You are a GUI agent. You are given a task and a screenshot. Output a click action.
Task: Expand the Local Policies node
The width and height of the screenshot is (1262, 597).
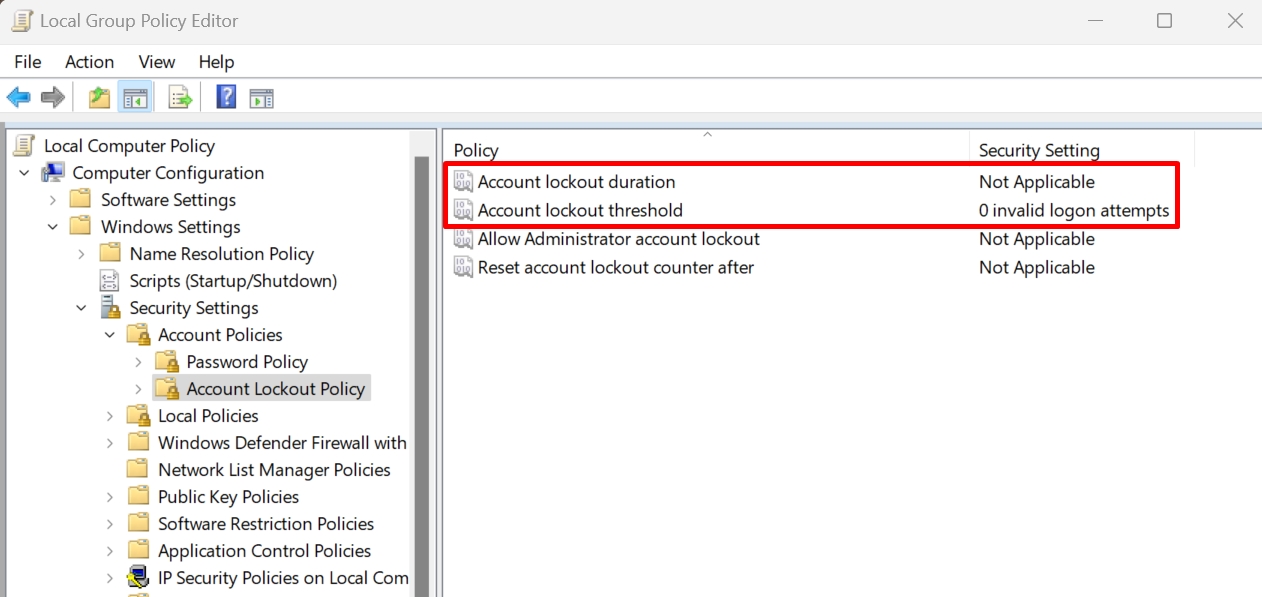point(110,416)
